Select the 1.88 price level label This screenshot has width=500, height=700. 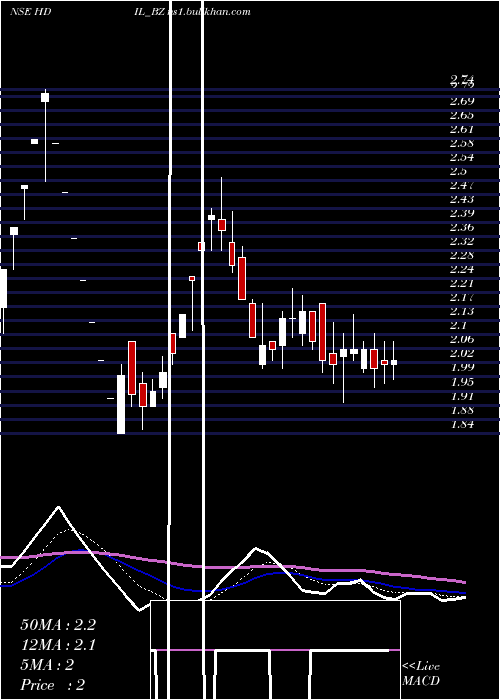coord(462,410)
